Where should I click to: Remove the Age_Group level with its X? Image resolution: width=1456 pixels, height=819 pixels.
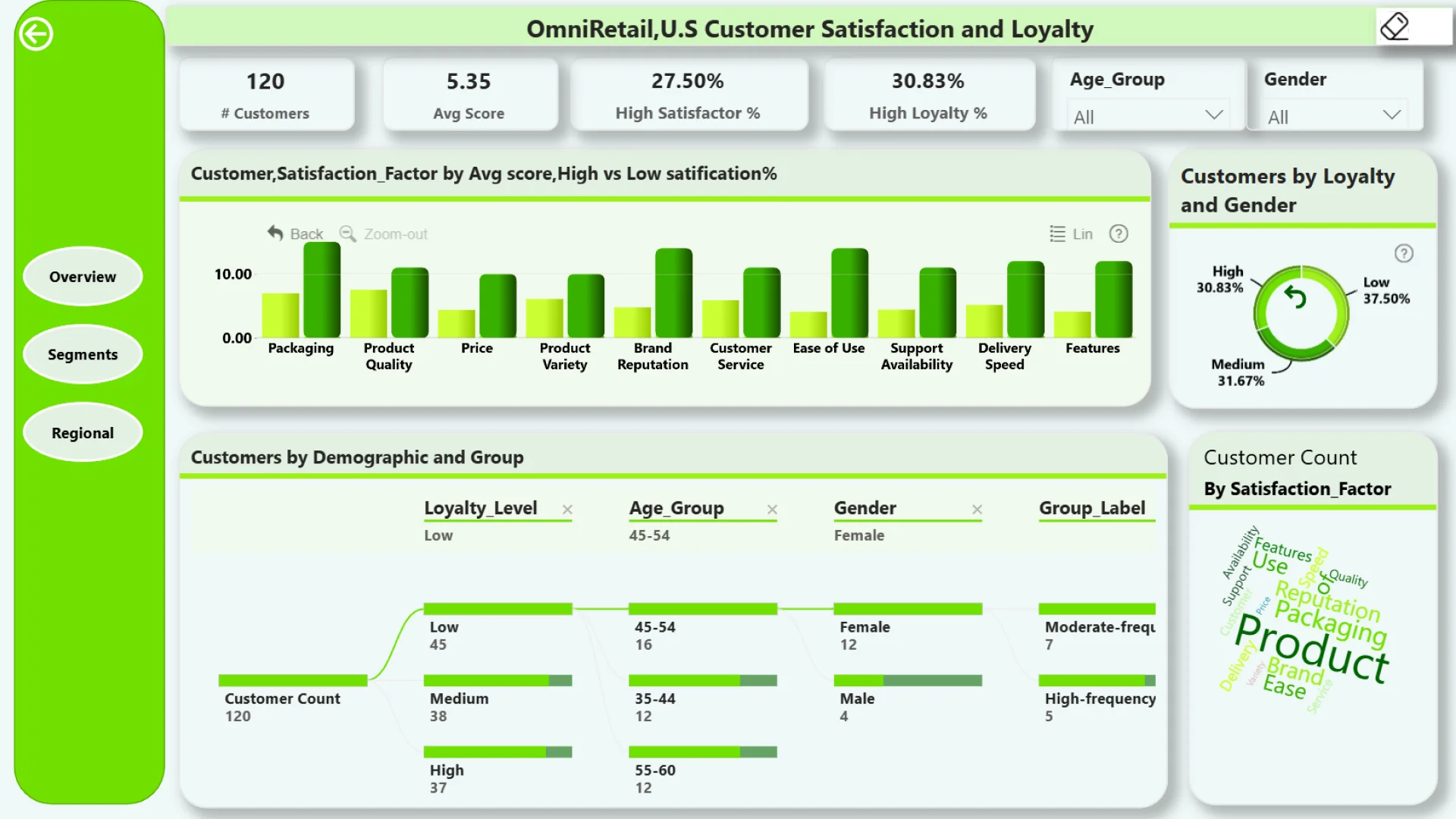772,510
